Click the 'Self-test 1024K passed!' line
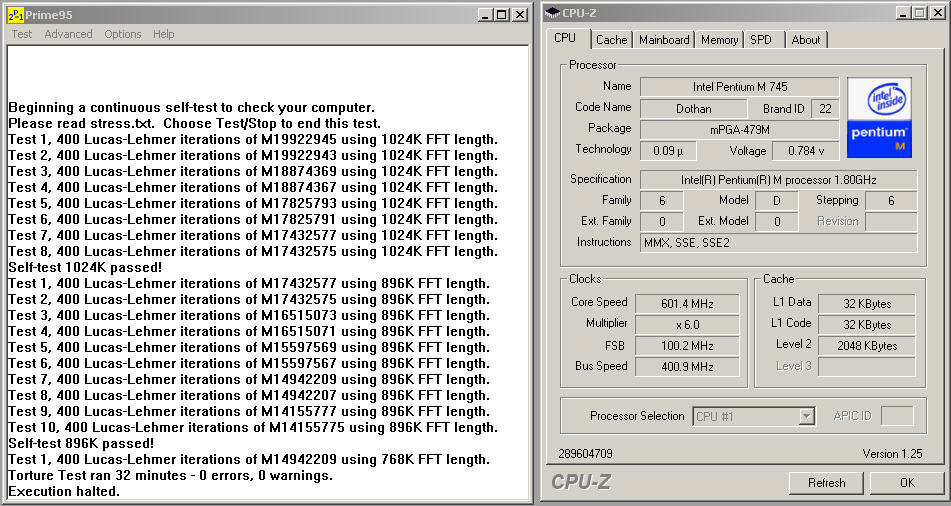This screenshot has width=951, height=506. (x=86, y=267)
